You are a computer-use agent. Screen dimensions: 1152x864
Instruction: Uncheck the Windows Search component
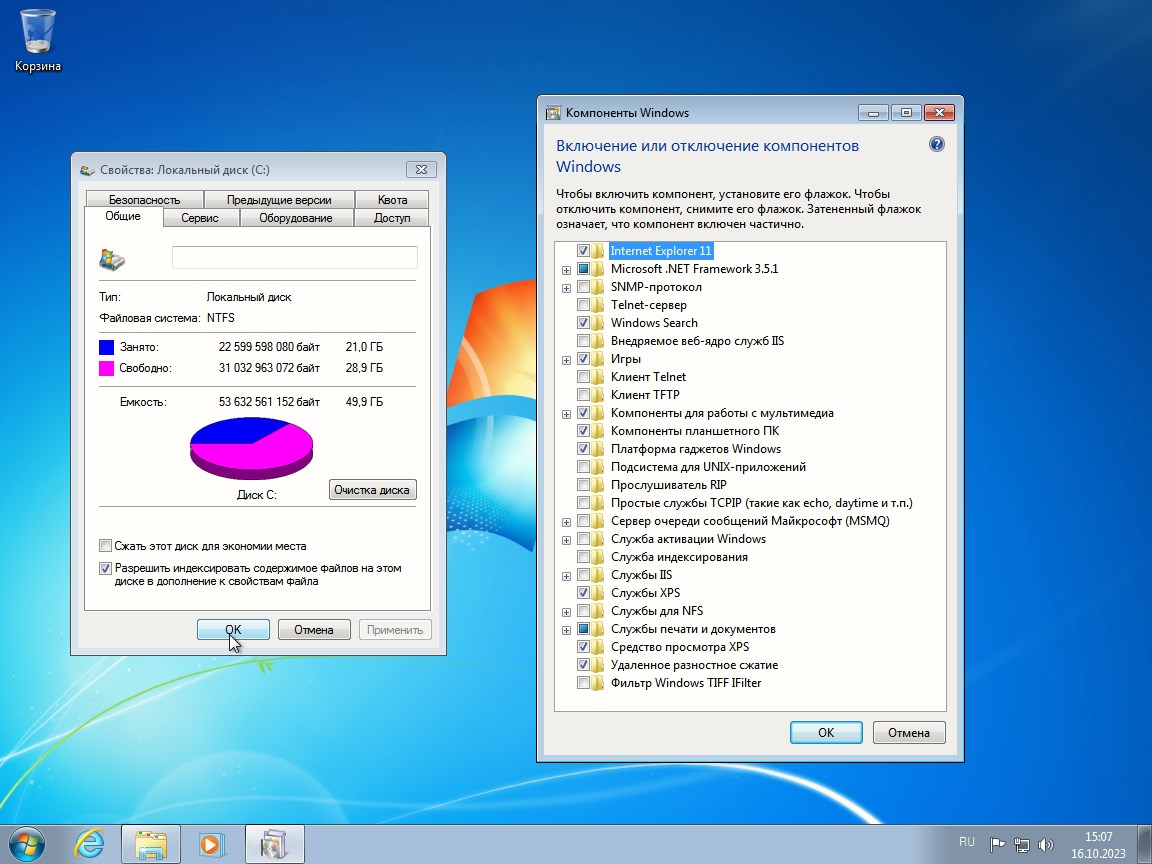[x=583, y=323]
